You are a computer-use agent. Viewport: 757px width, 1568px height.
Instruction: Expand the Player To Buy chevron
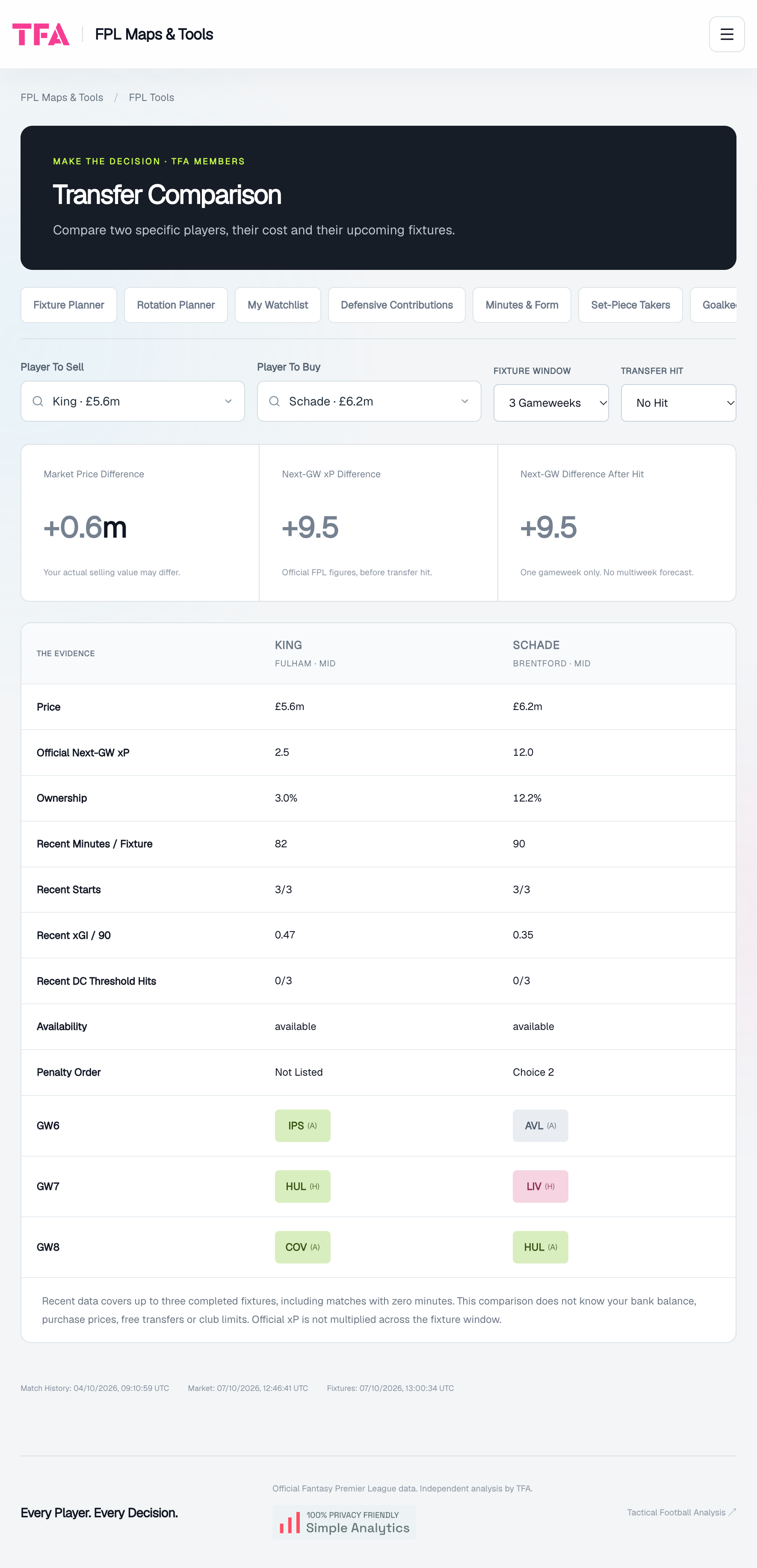coord(465,401)
